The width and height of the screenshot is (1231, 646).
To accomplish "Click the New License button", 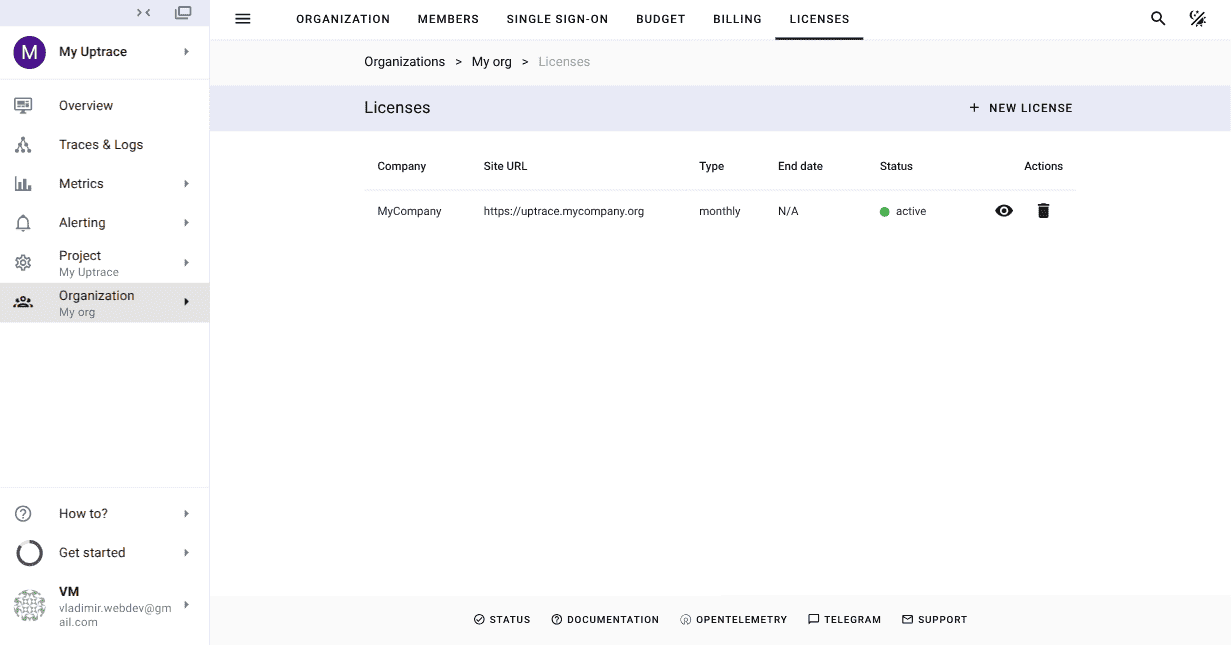I will point(1020,108).
